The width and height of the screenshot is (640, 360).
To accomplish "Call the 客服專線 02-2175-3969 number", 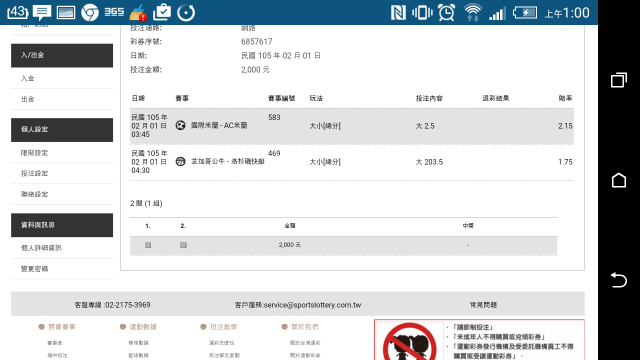I will point(112,305).
